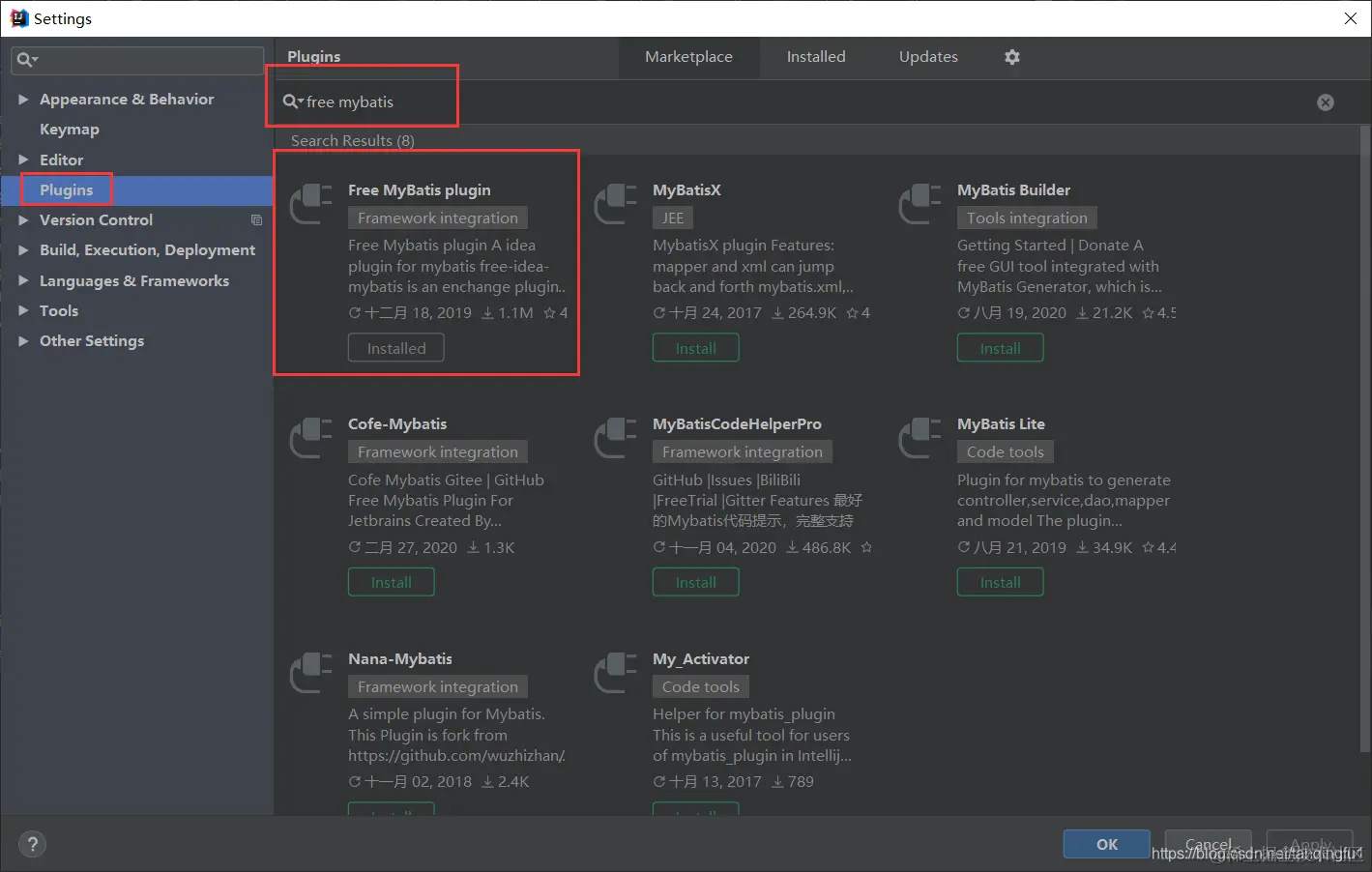This screenshot has height=872, width=1372.
Task: Expand Languages & Frameworks node
Action: (x=23, y=281)
